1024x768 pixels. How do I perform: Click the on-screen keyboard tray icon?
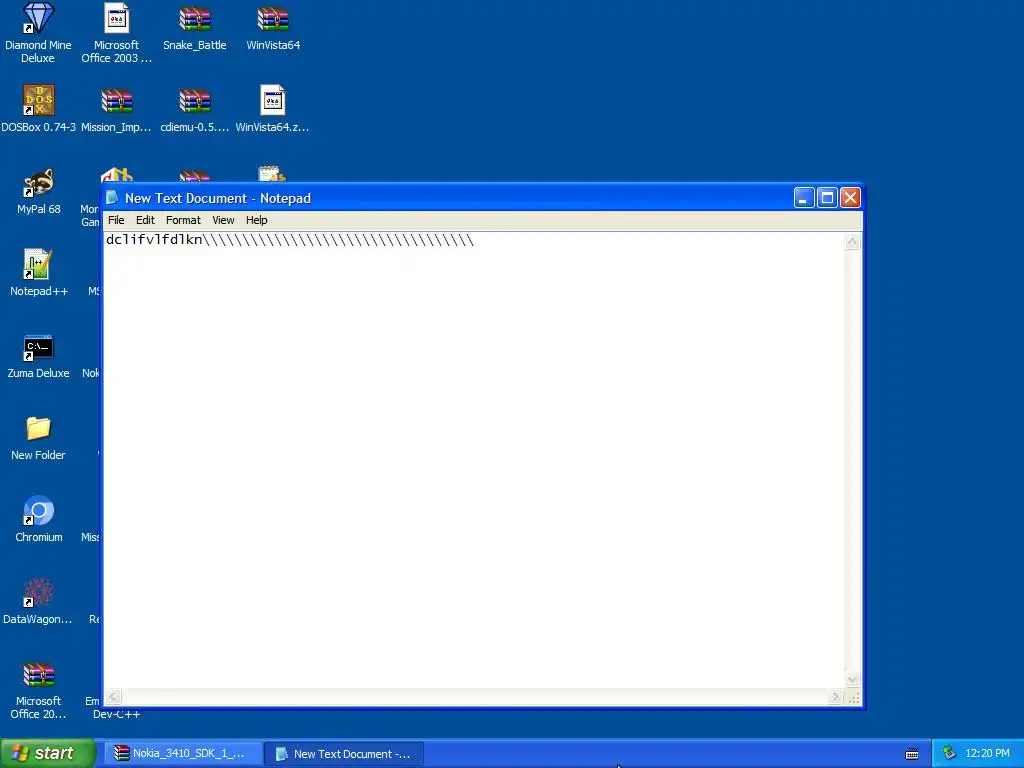point(912,754)
